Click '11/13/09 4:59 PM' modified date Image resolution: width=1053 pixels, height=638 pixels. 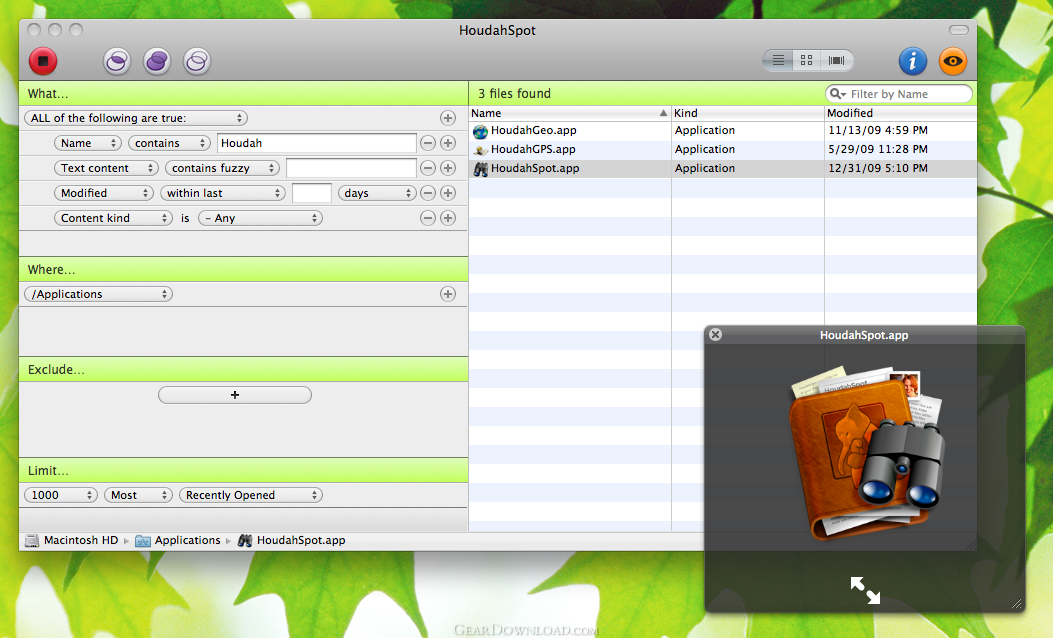[x=878, y=130]
